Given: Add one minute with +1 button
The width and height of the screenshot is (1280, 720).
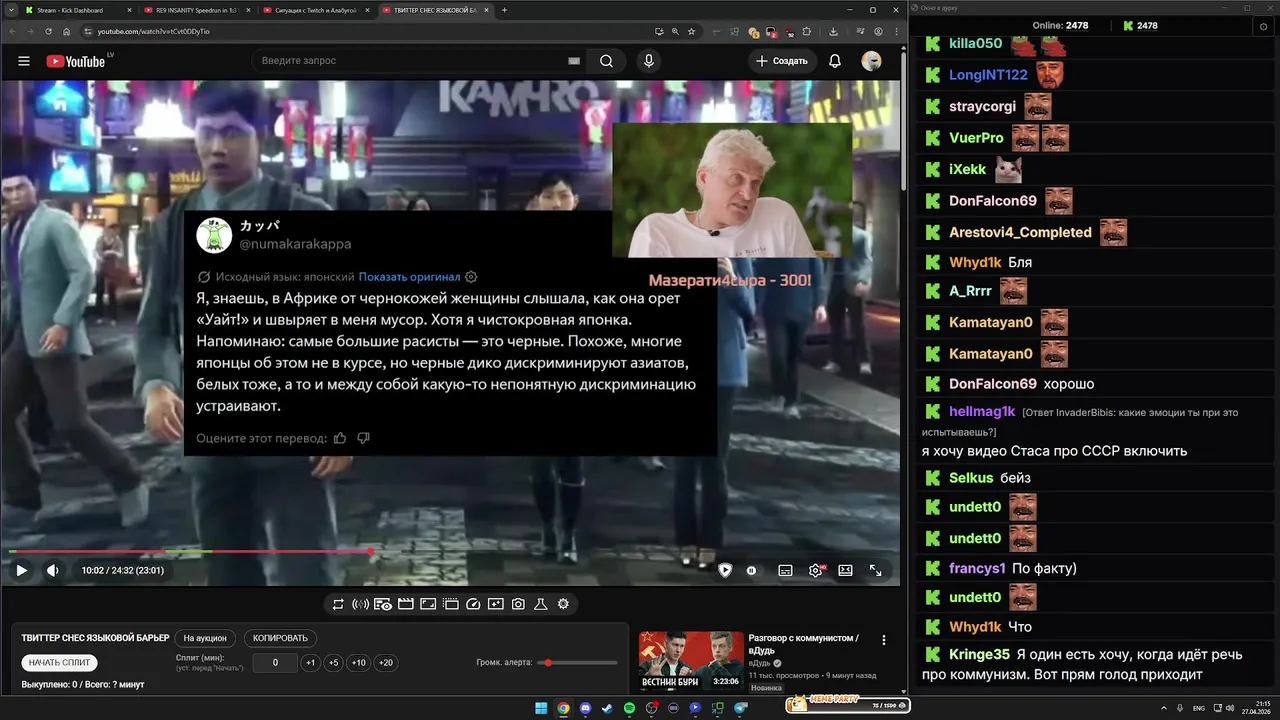Looking at the screenshot, I should tap(310, 663).
